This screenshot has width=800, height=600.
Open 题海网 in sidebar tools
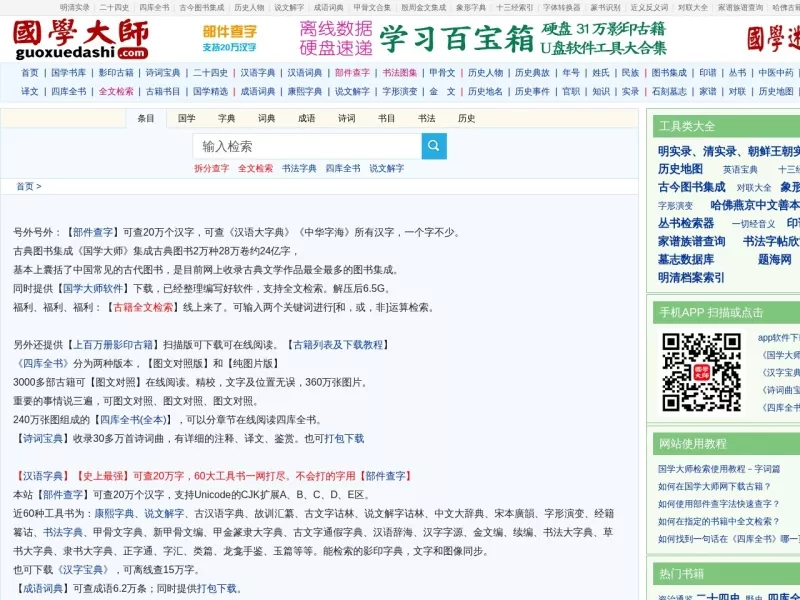tap(774, 260)
